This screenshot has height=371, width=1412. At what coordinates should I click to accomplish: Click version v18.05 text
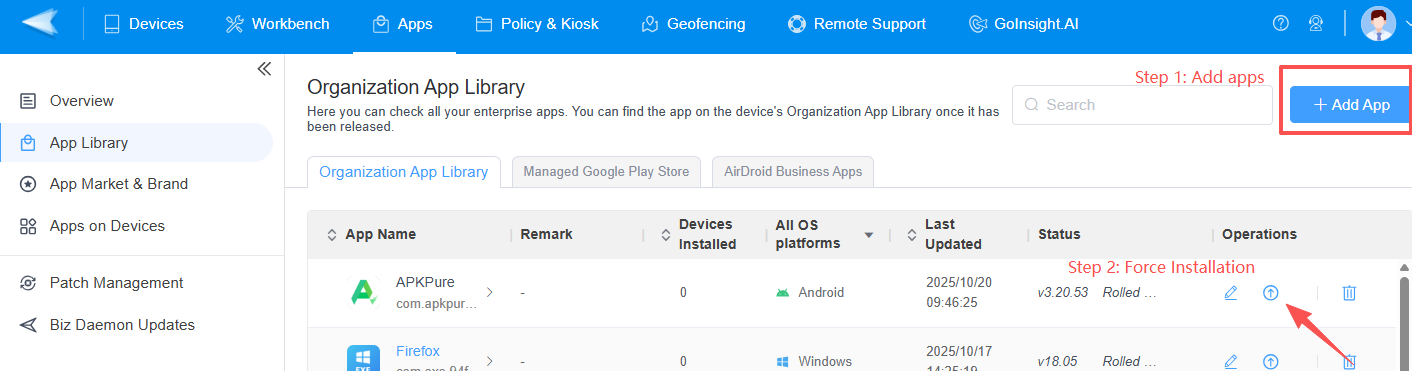tap(1058, 361)
